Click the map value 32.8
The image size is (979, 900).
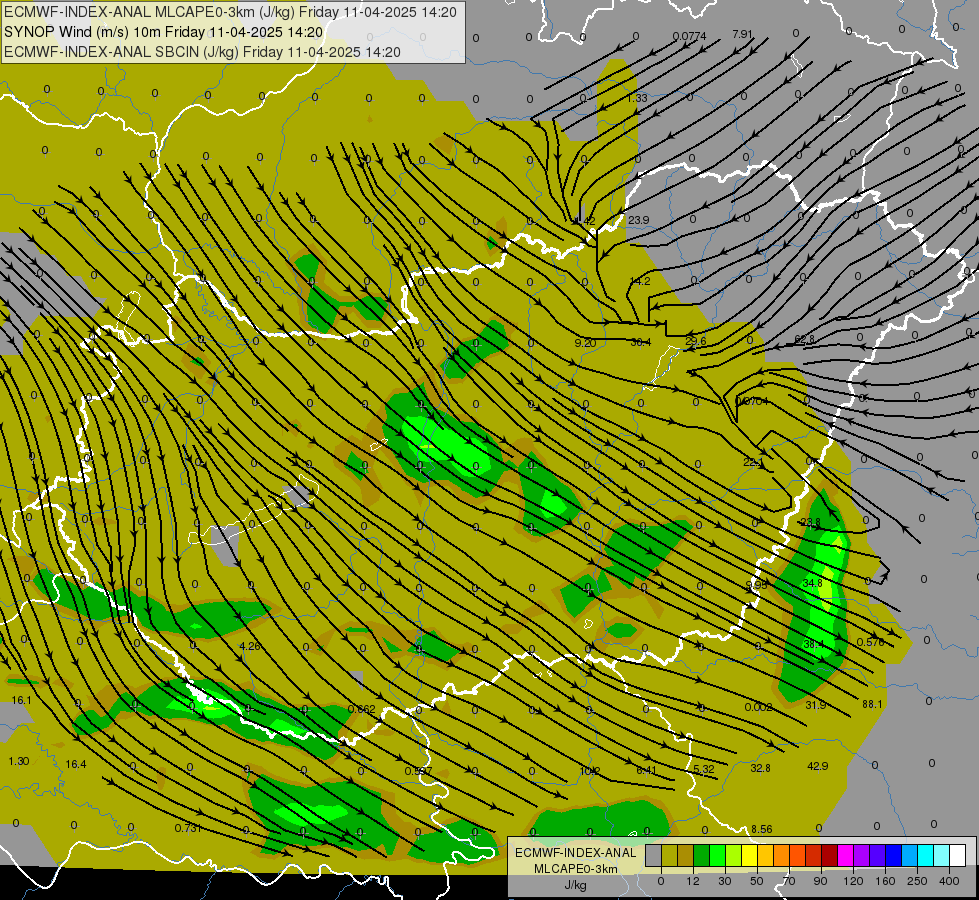760,768
